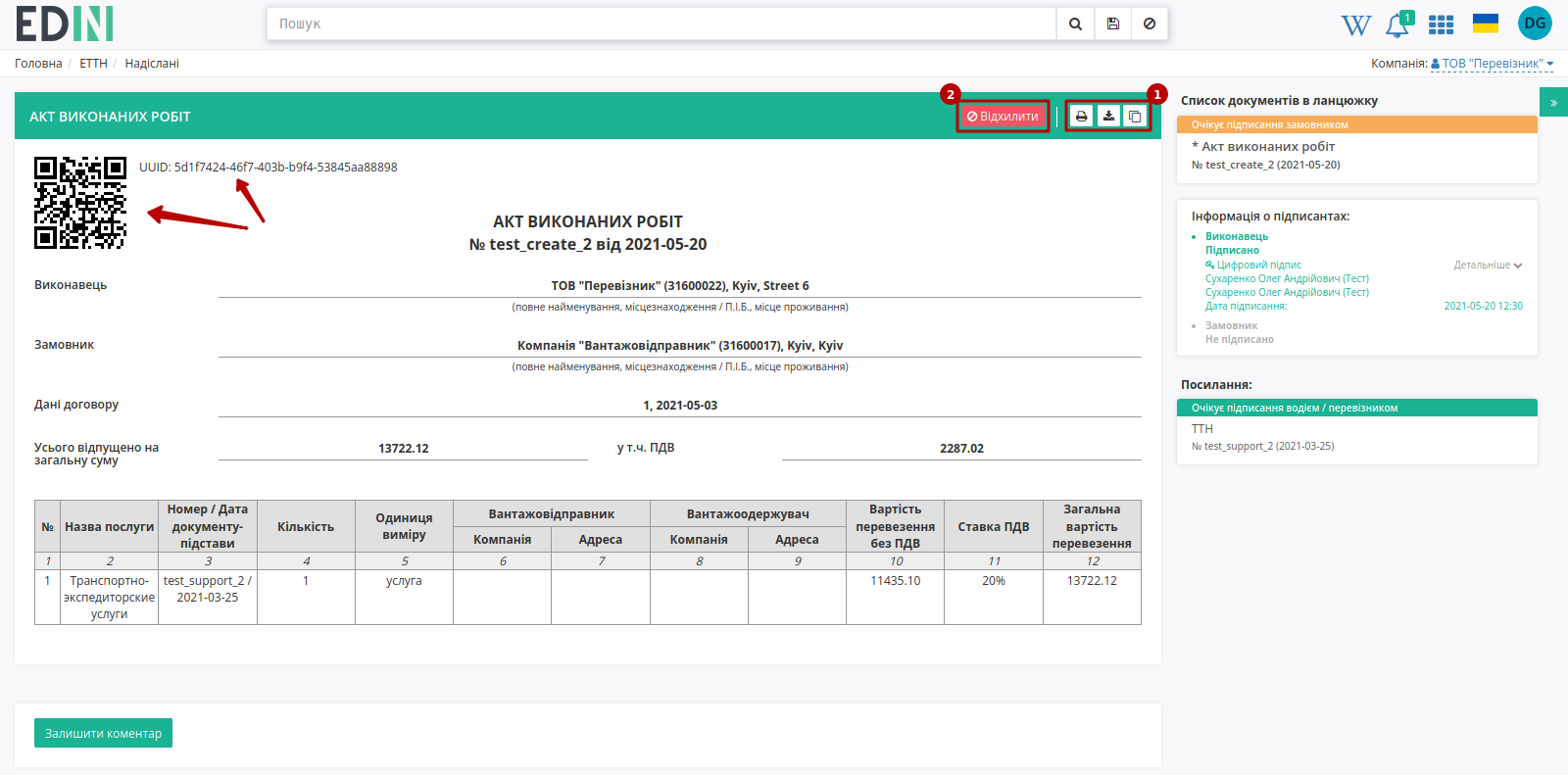This screenshot has height=775, width=1568.
Task: Switch language via Ukrainian flag
Action: 1486,24
